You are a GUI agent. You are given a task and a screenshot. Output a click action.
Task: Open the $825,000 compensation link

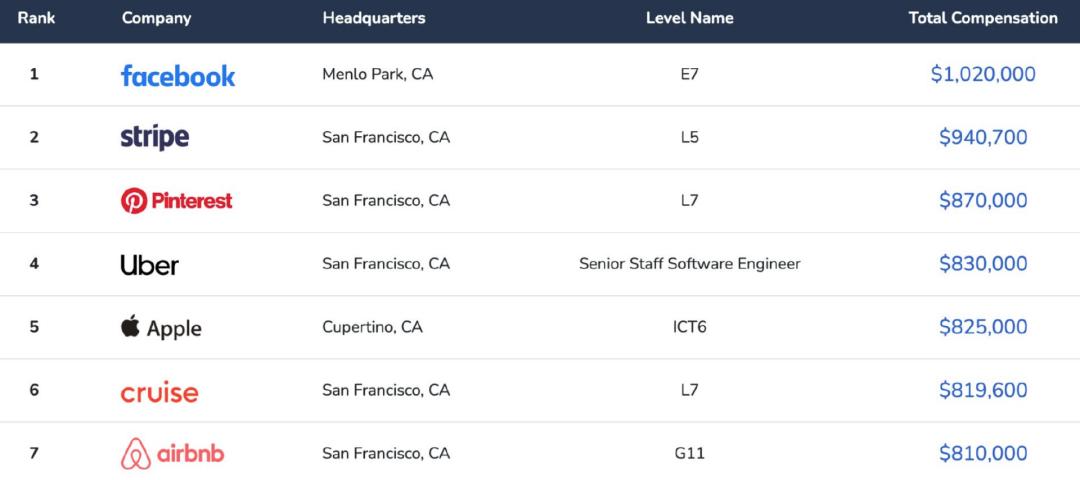pyautogui.click(x=983, y=327)
